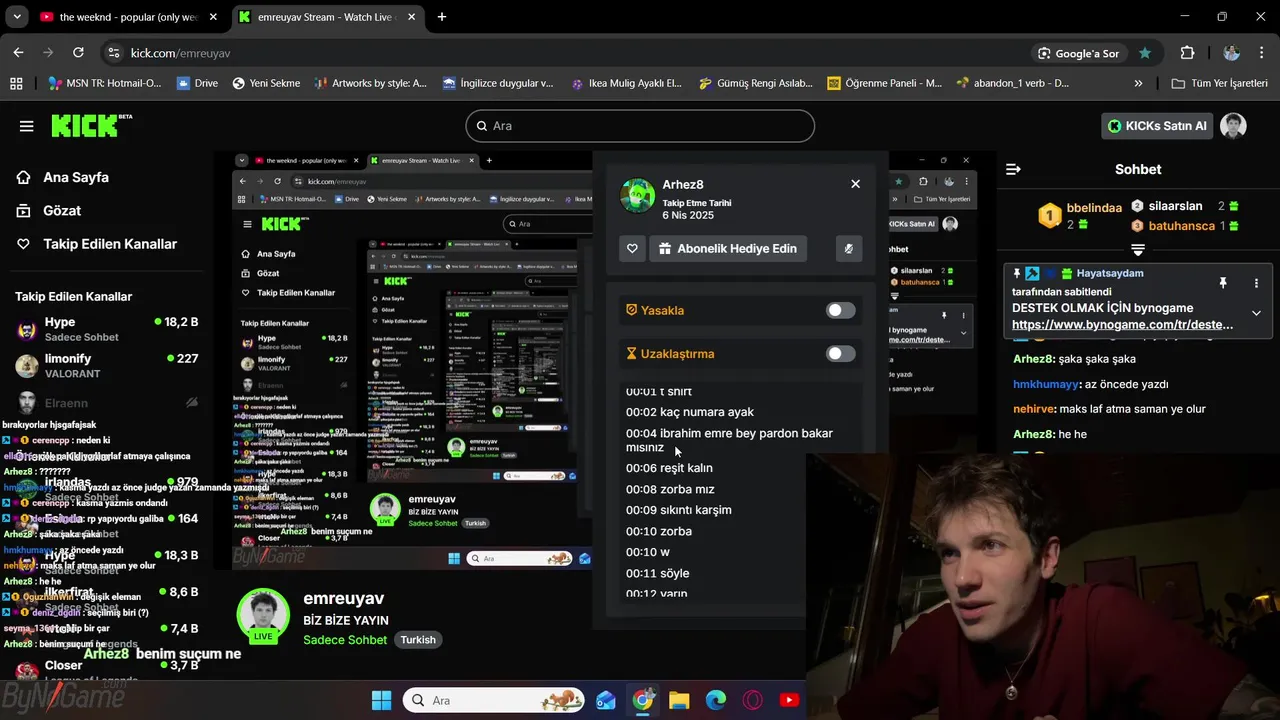Click bbelindaa in the gift leaderboard
1280x720 pixels.
(x=1094, y=208)
